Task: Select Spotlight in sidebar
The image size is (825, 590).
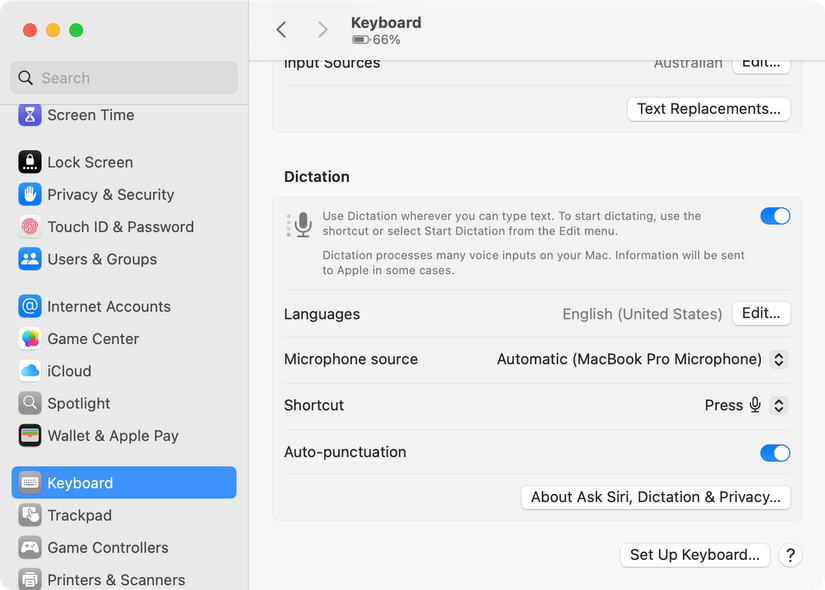Action: [x=124, y=403]
